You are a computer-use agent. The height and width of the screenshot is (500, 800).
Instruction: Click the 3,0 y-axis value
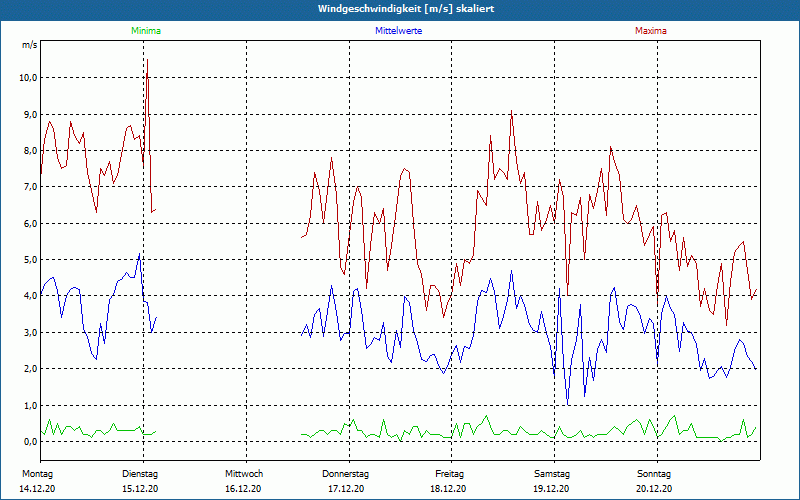(29, 333)
